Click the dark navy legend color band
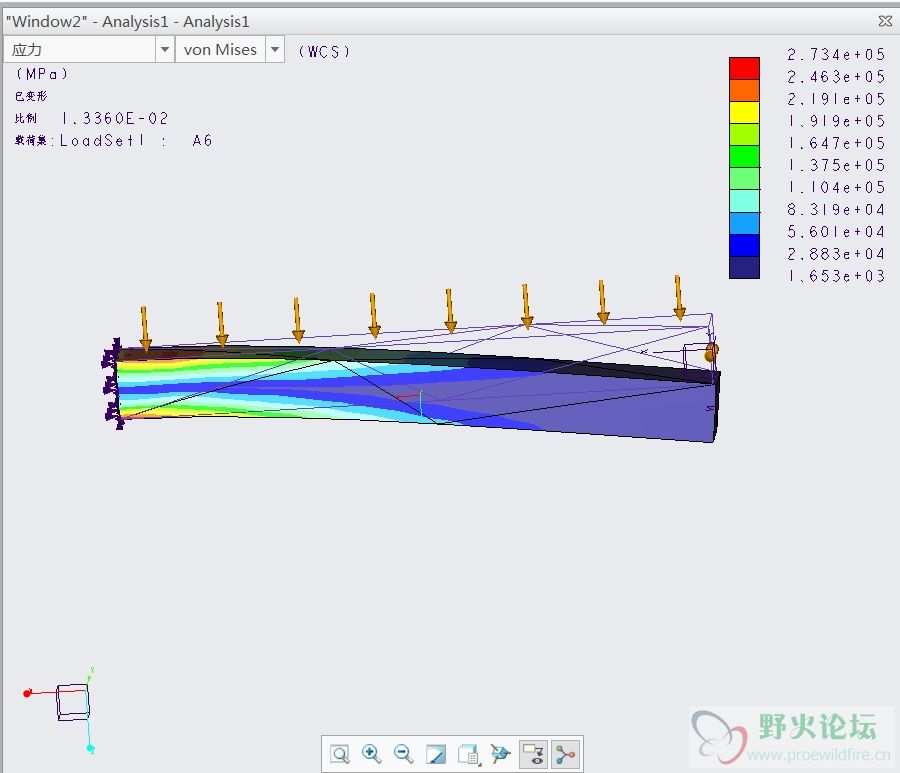 744,267
